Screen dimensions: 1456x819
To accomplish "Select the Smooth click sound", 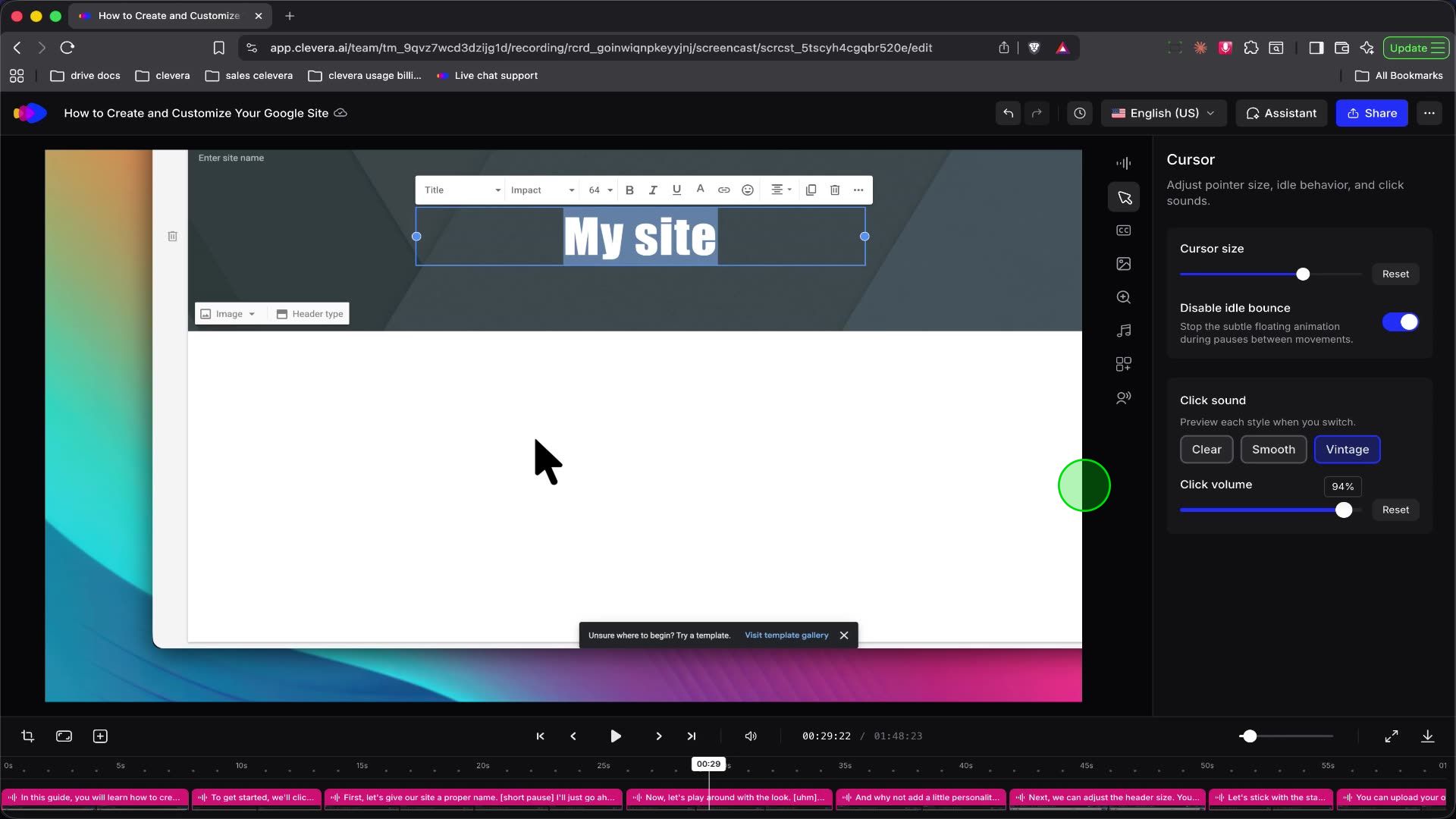I will (x=1273, y=450).
